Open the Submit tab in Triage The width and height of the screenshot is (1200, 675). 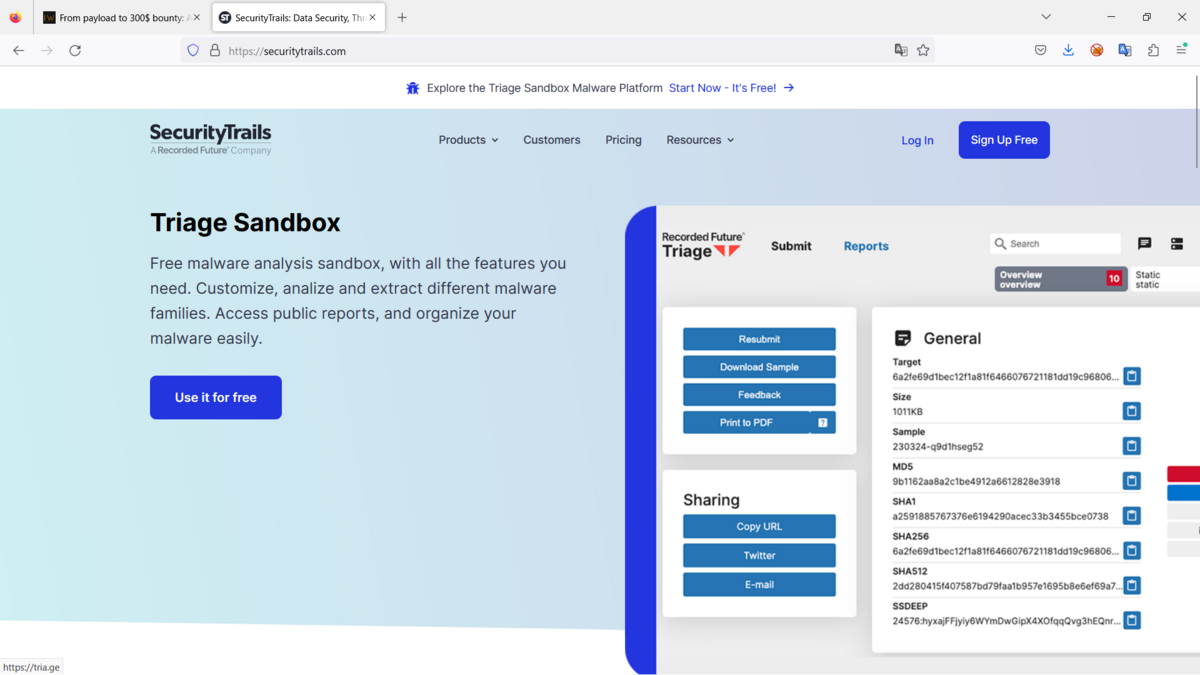[791, 246]
